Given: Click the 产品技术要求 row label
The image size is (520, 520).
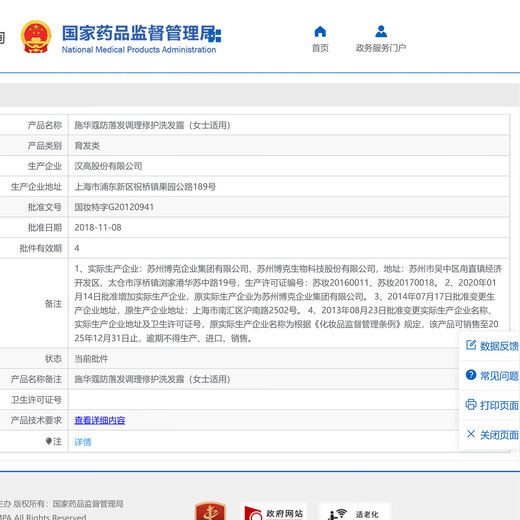Looking at the screenshot, I should (36, 420).
